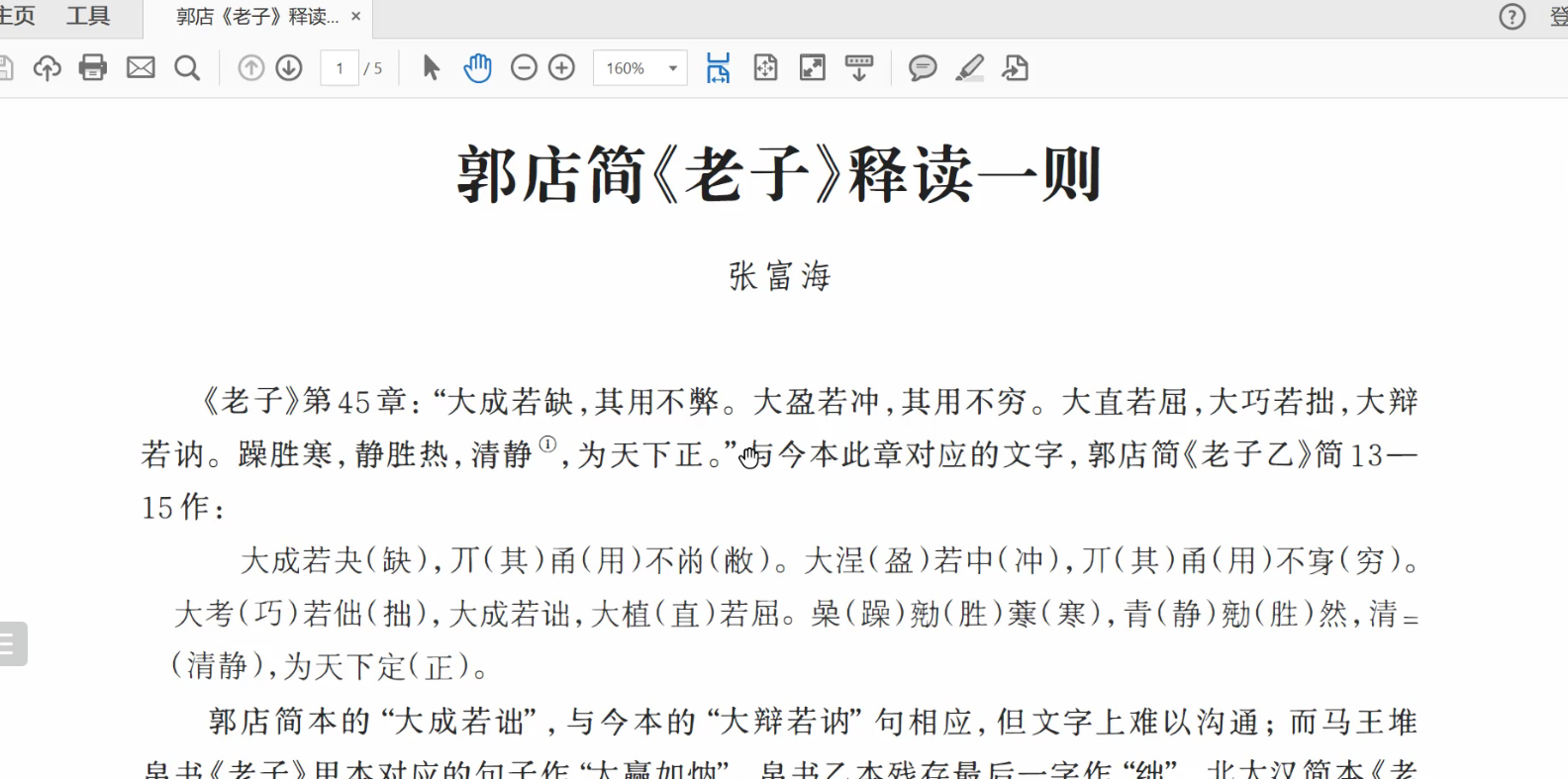This screenshot has width=1568, height=782.
Task: Open the find text magnifier
Action: (x=187, y=68)
